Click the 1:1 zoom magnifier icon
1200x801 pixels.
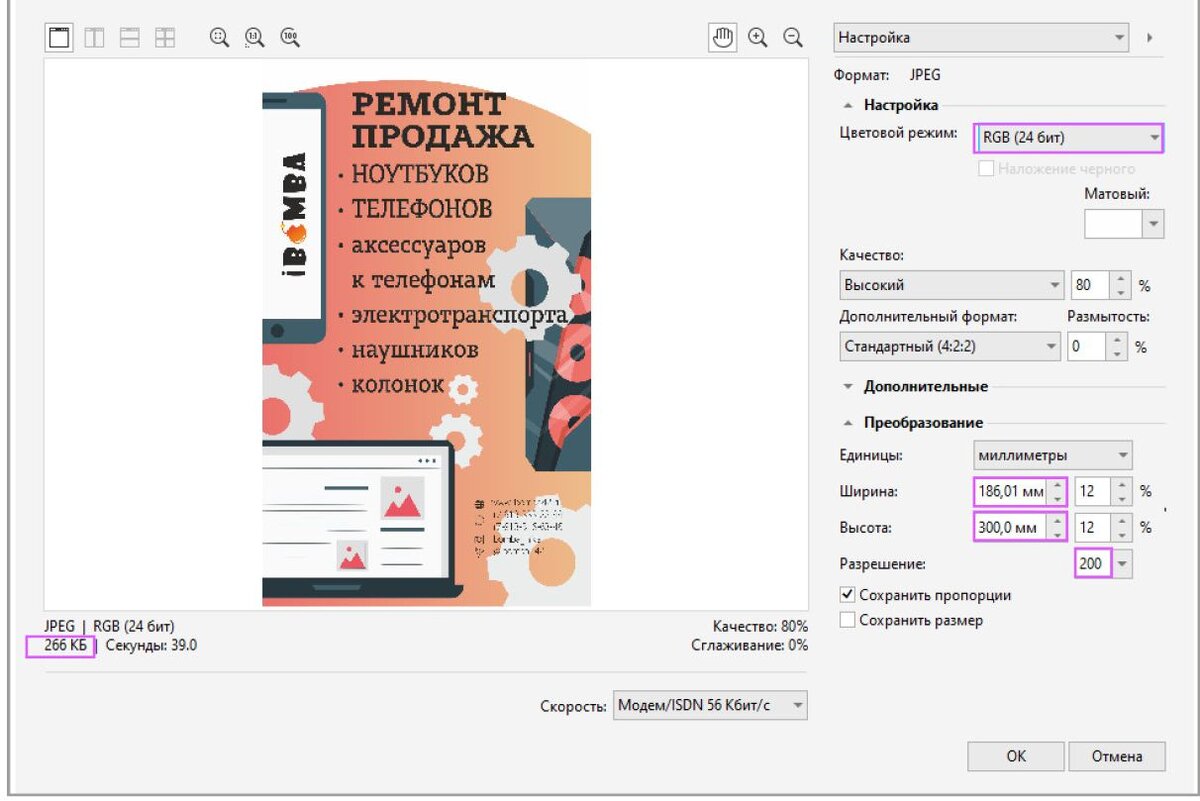point(254,38)
